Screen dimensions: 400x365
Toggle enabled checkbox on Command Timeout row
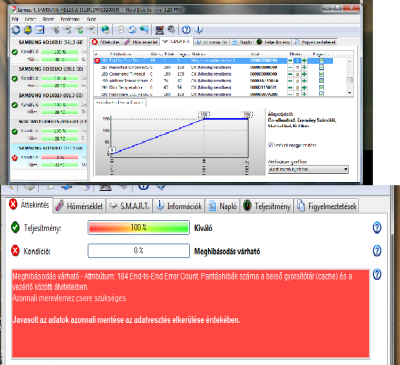click(x=321, y=74)
